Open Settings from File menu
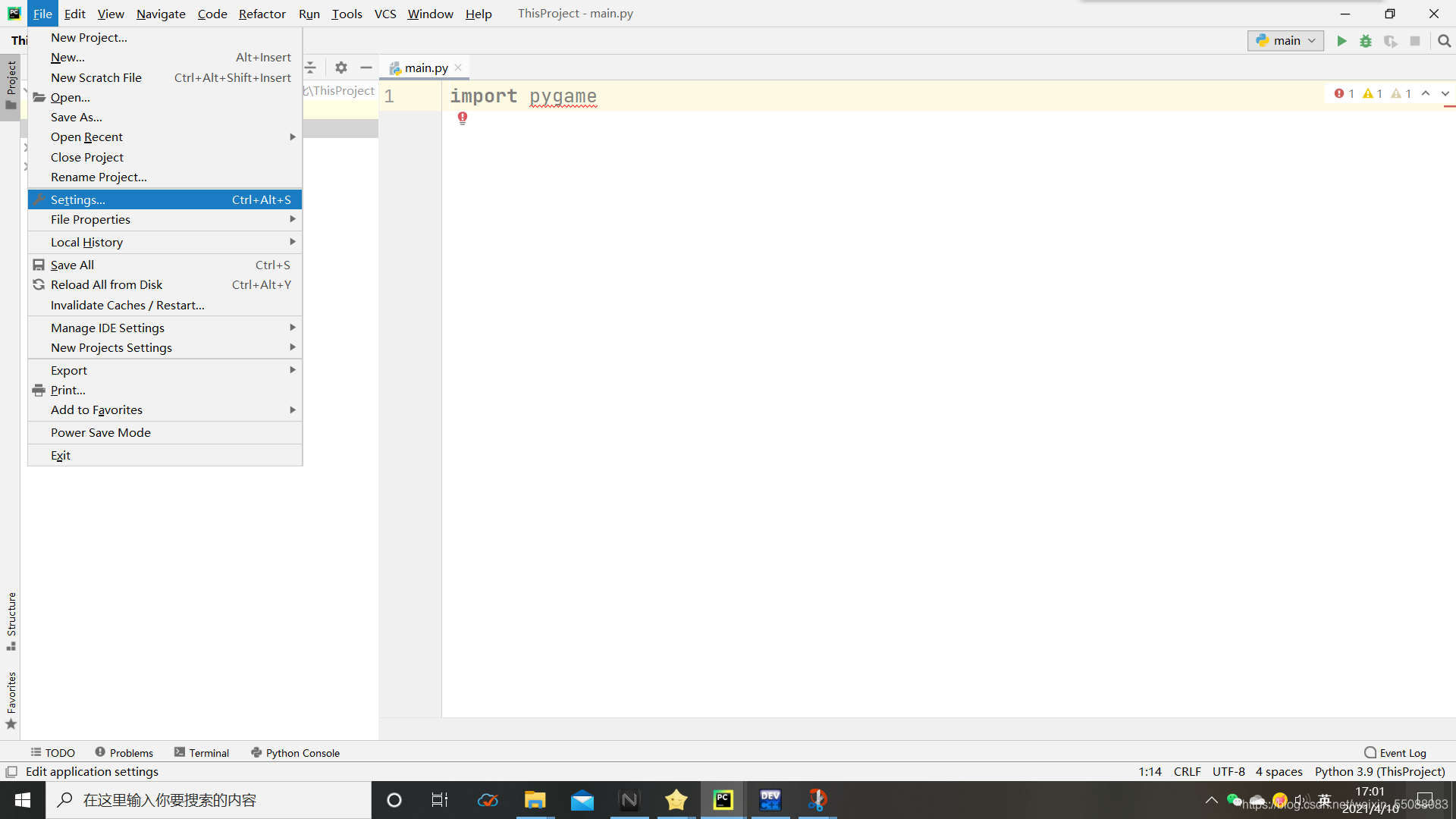 [x=77, y=199]
